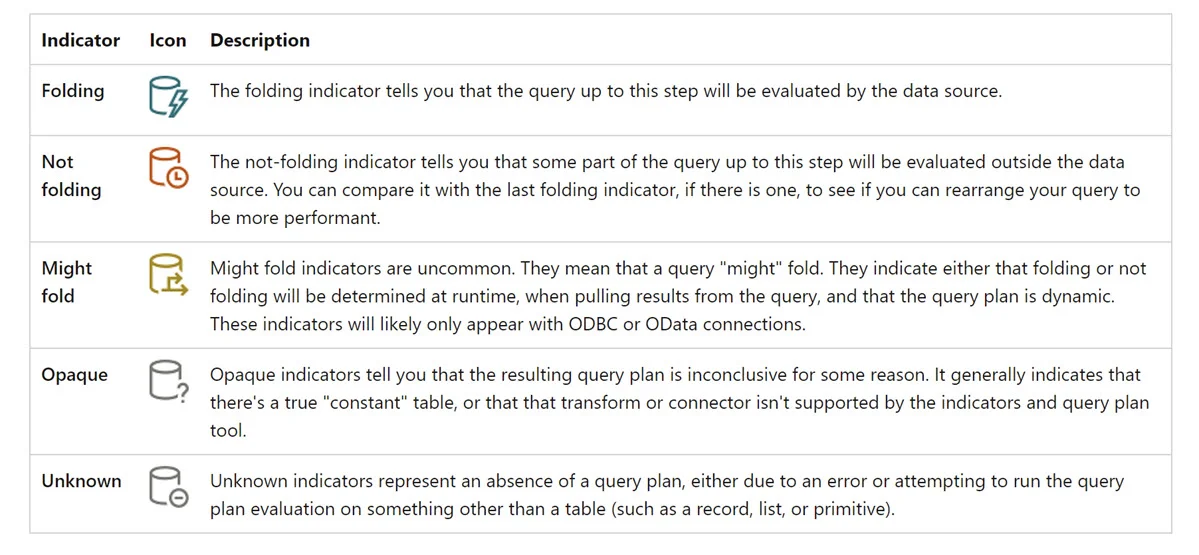The width and height of the screenshot is (1199, 555).
Task: Click the Folding row label
Action: coord(73,91)
